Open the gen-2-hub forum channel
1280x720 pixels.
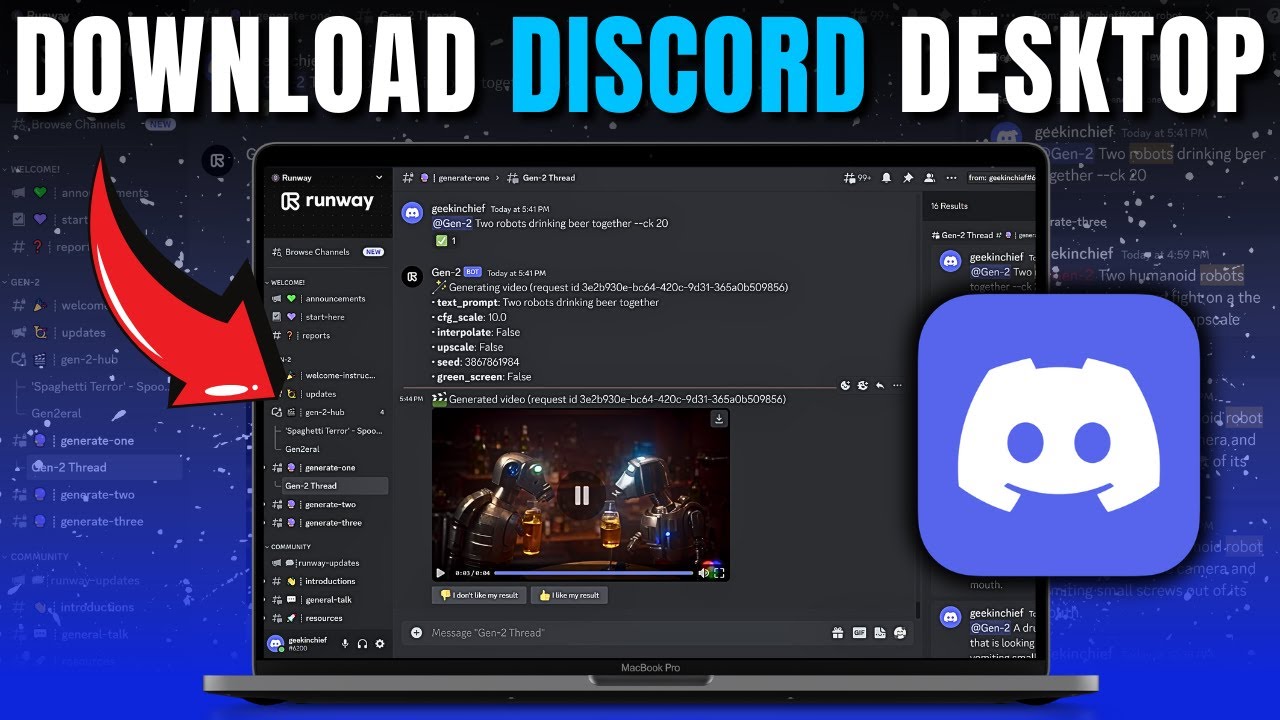click(x=328, y=412)
